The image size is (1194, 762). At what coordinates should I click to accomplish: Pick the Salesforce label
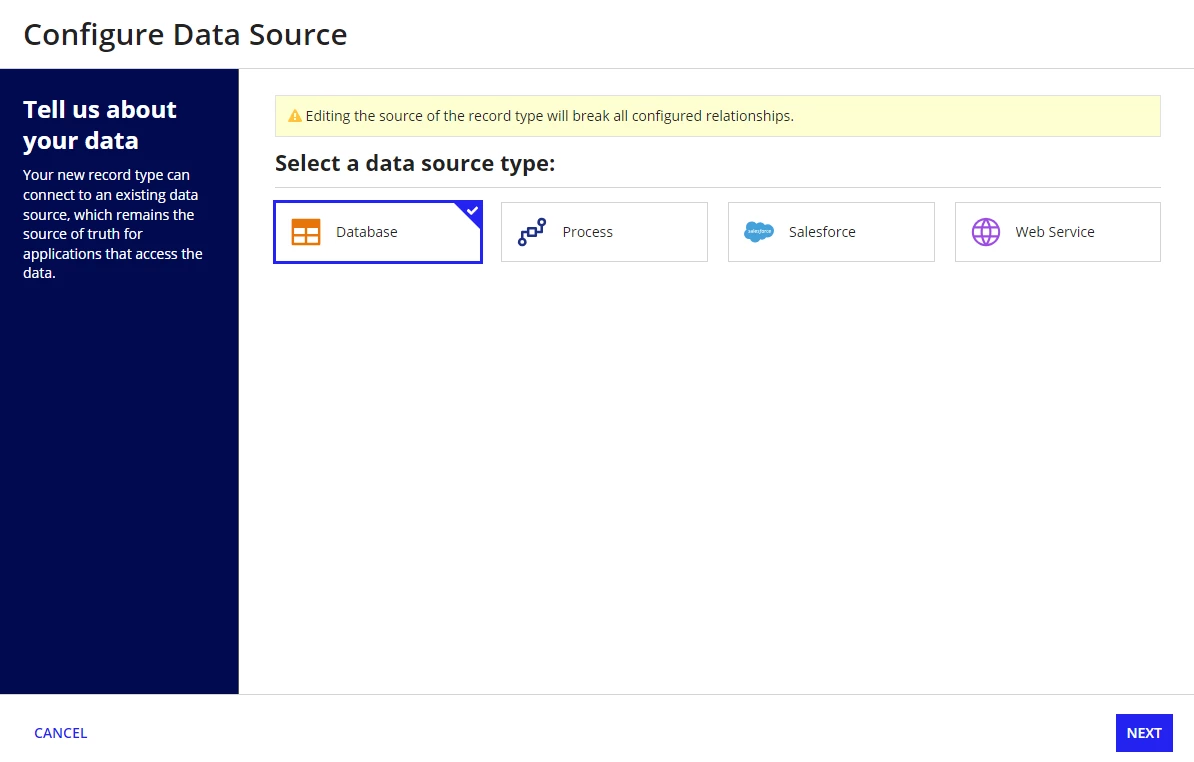[x=822, y=232]
